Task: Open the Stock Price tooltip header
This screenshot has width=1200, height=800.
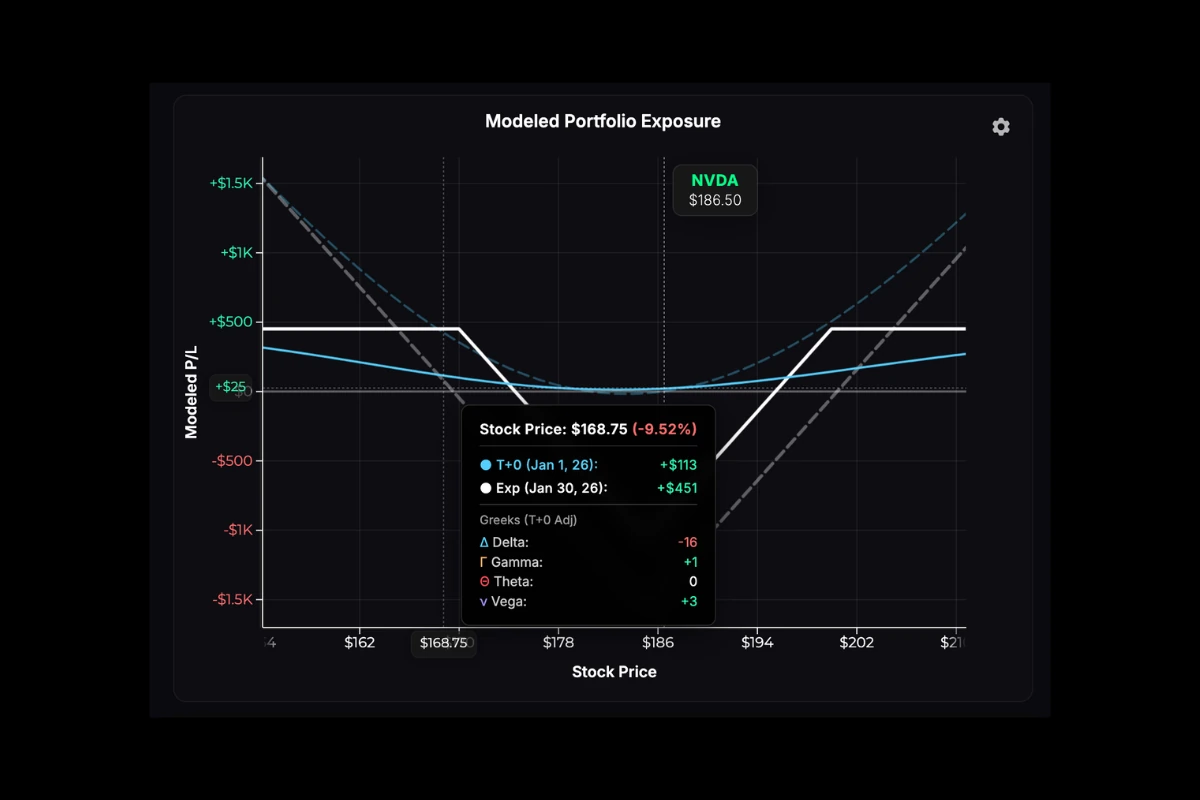Action: [x=550, y=429]
